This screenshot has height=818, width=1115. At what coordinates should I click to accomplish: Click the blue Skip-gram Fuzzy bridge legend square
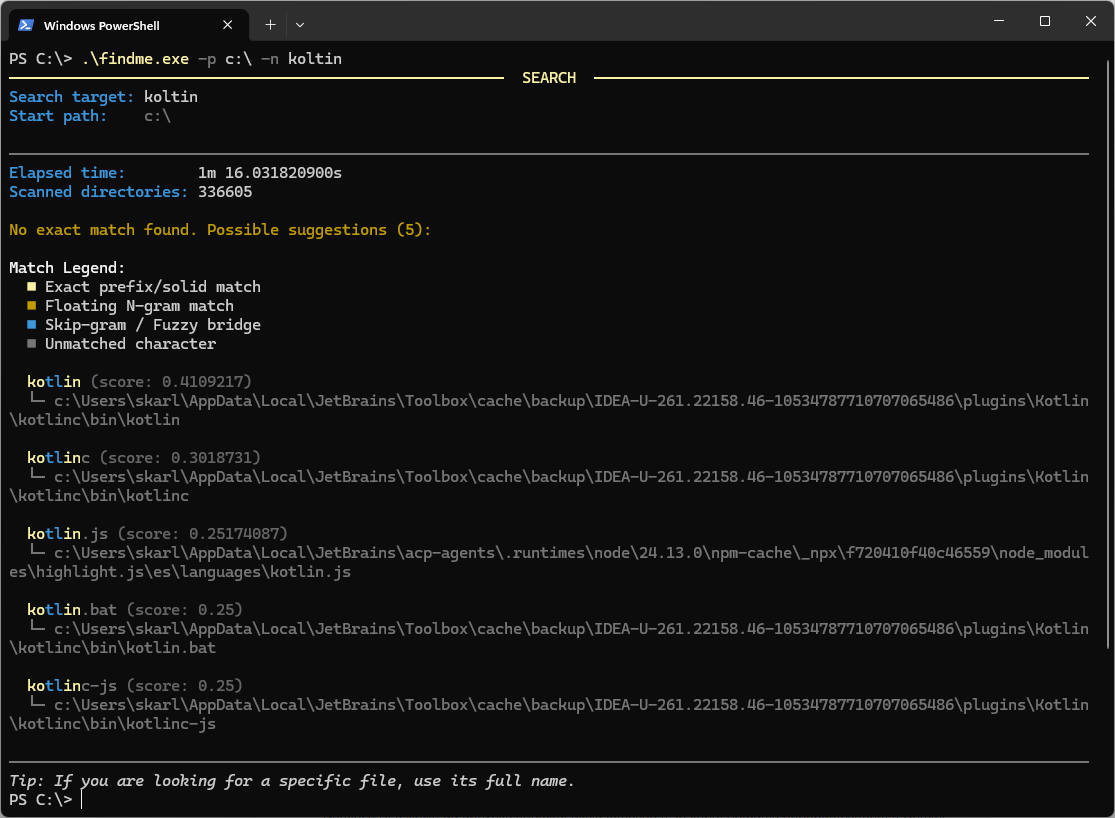tap(32, 324)
